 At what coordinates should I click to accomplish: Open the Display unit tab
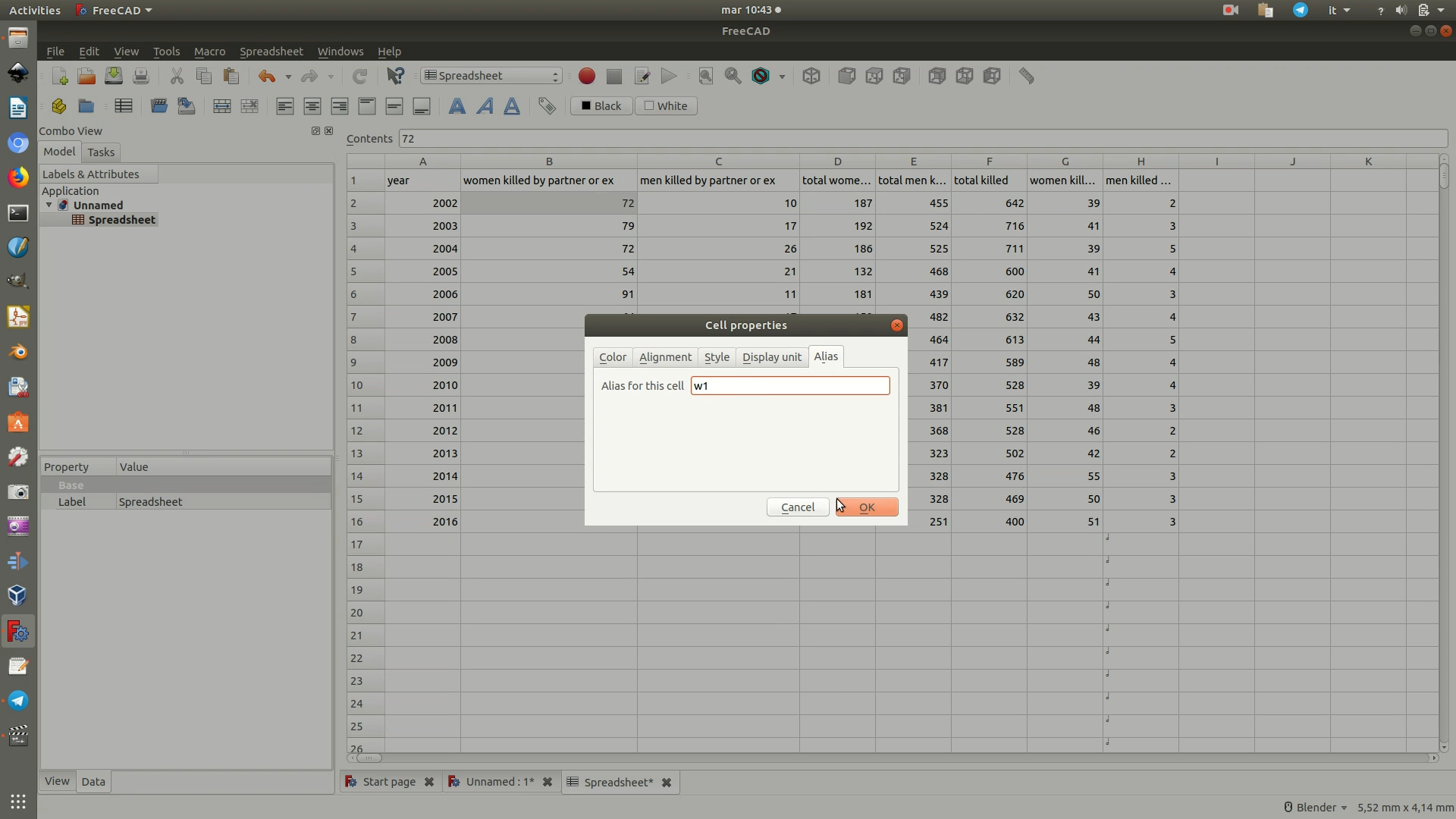771,357
